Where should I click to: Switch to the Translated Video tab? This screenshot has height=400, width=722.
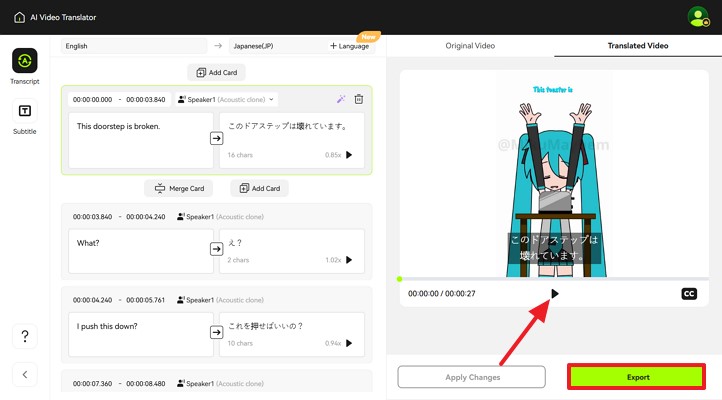pyautogui.click(x=638, y=46)
